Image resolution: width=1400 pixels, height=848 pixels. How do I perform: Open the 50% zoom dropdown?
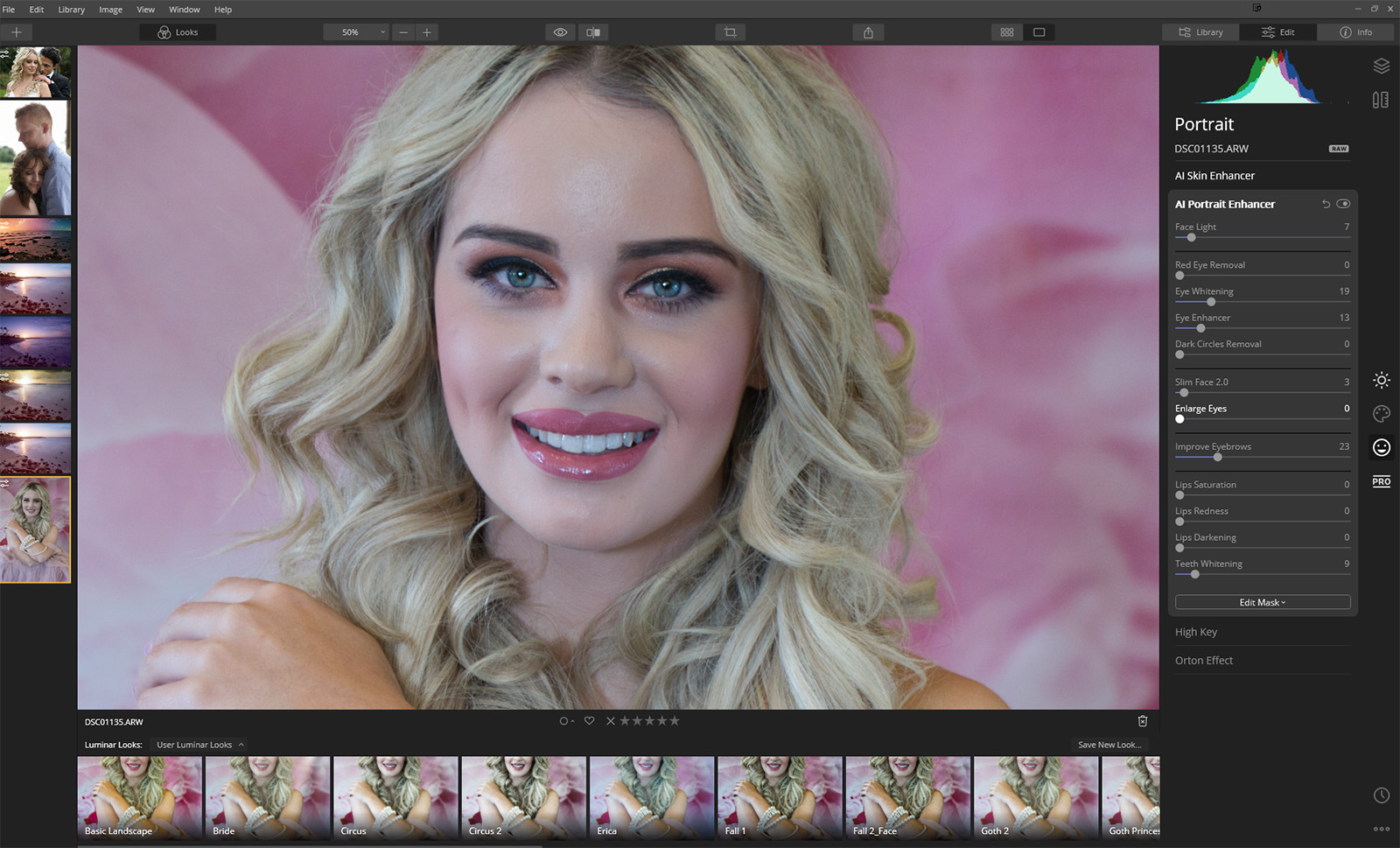pyautogui.click(x=355, y=32)
